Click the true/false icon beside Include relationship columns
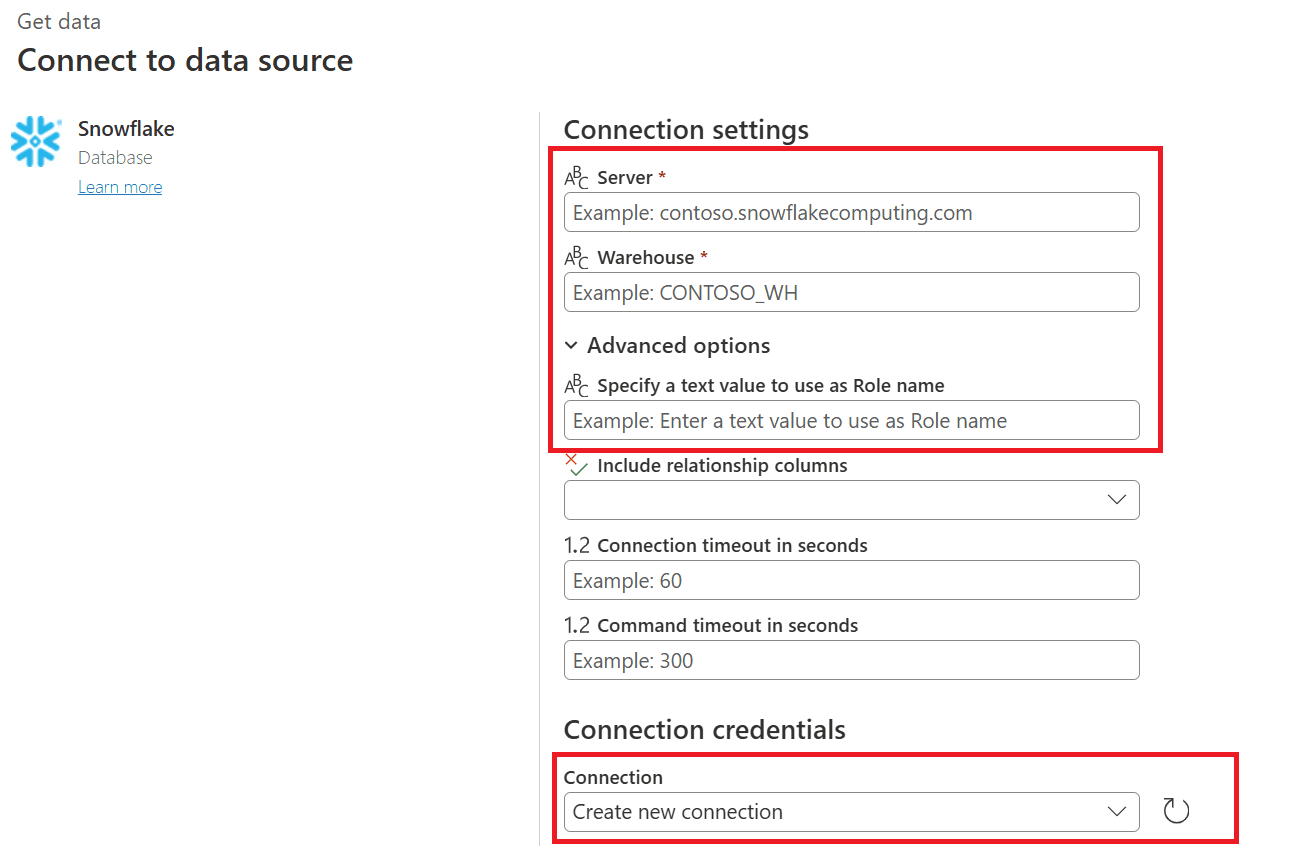The image size is (1298, 846). (577, 465)
